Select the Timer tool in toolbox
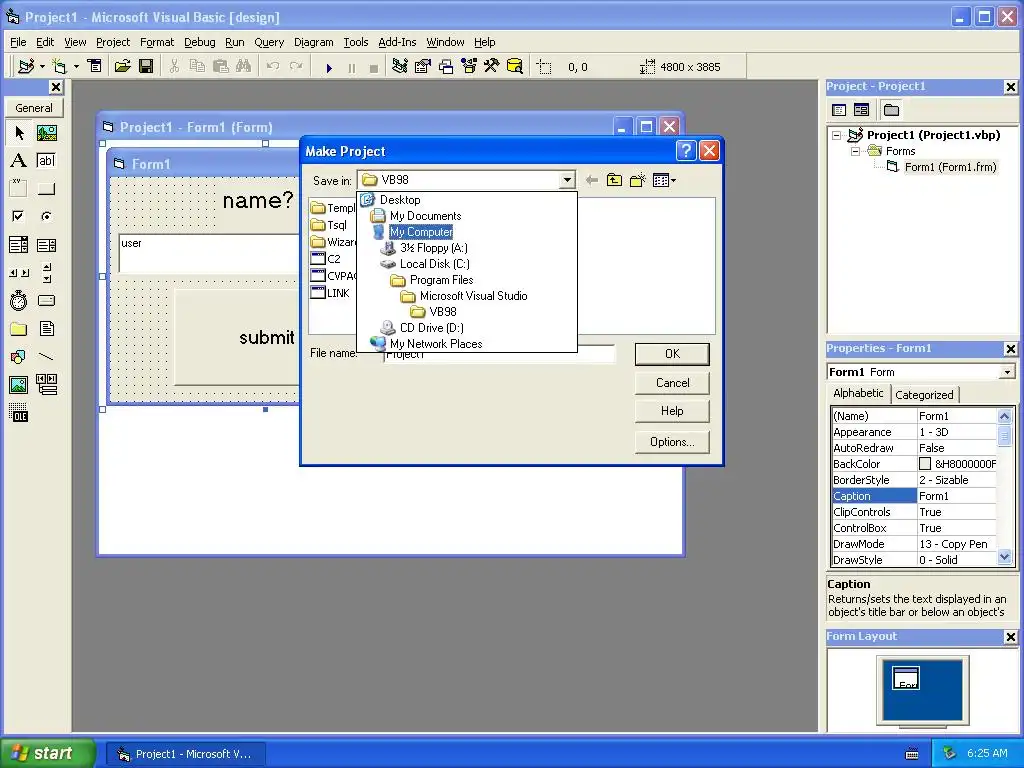1024x768 pixels. (19, 300)
